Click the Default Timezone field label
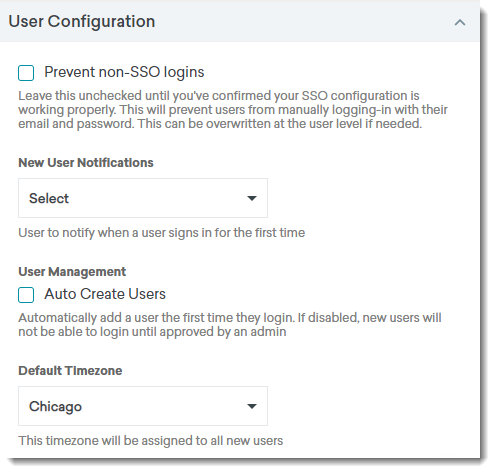The height and width of the screenshot is (473, 495). [70, 371]
